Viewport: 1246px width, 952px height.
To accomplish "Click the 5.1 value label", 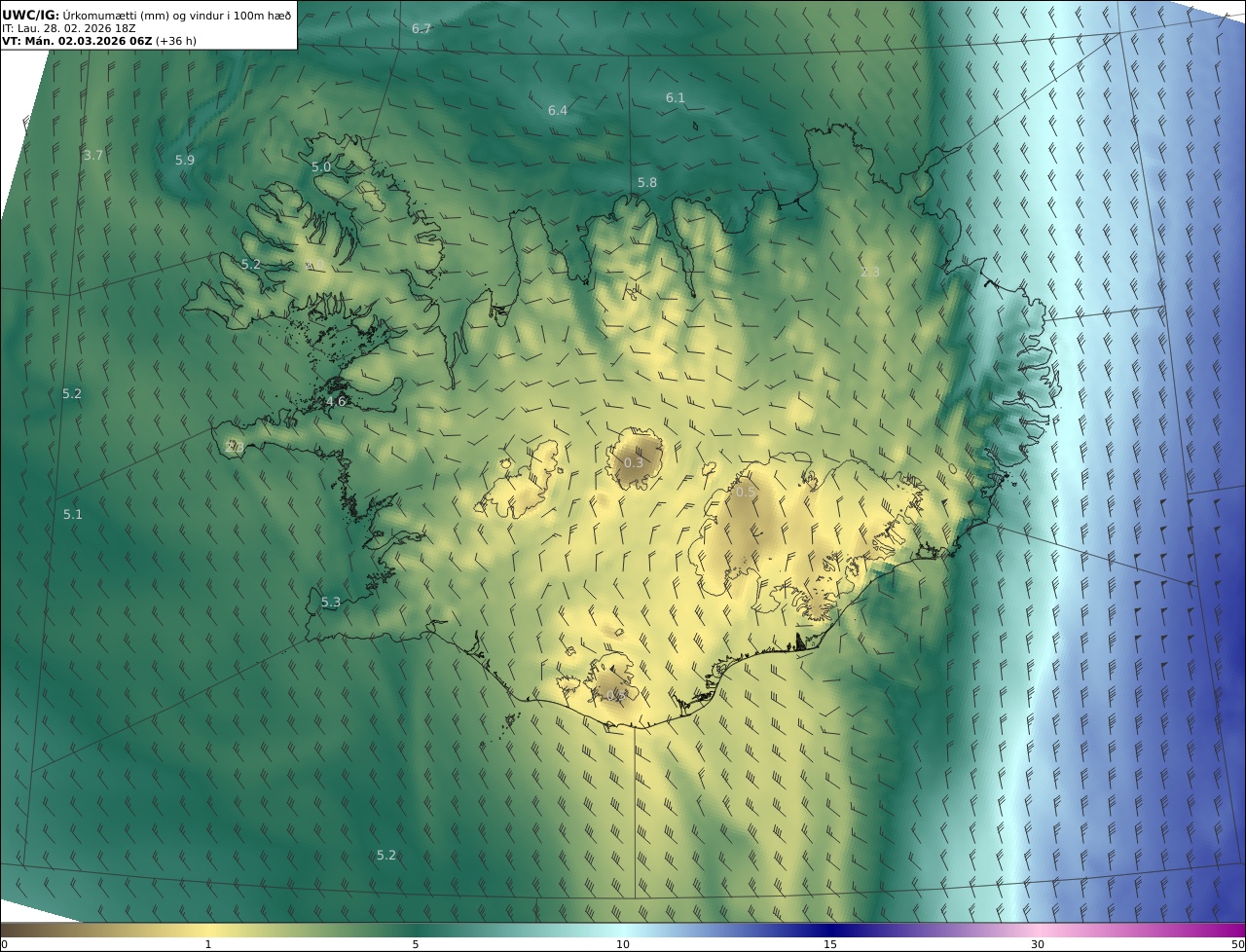I will tap(73, 515).
